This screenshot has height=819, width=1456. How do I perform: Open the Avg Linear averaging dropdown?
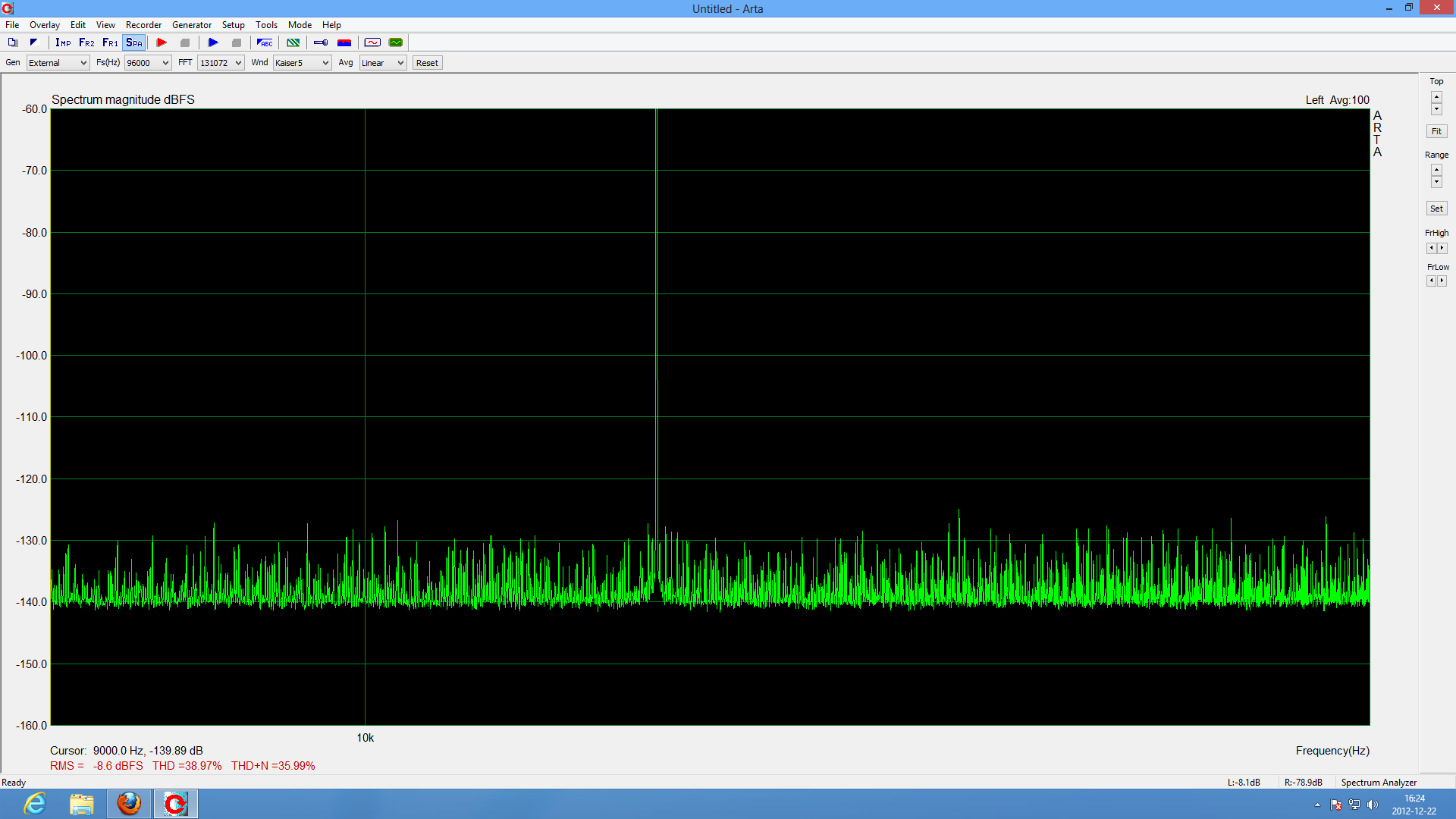pyautogui.click(x=383, y=63)
